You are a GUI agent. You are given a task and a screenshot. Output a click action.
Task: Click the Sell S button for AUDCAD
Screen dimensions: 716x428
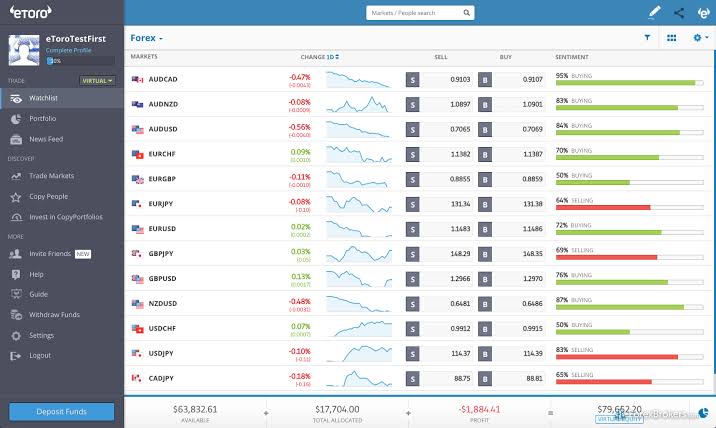(x=411, y=79)
